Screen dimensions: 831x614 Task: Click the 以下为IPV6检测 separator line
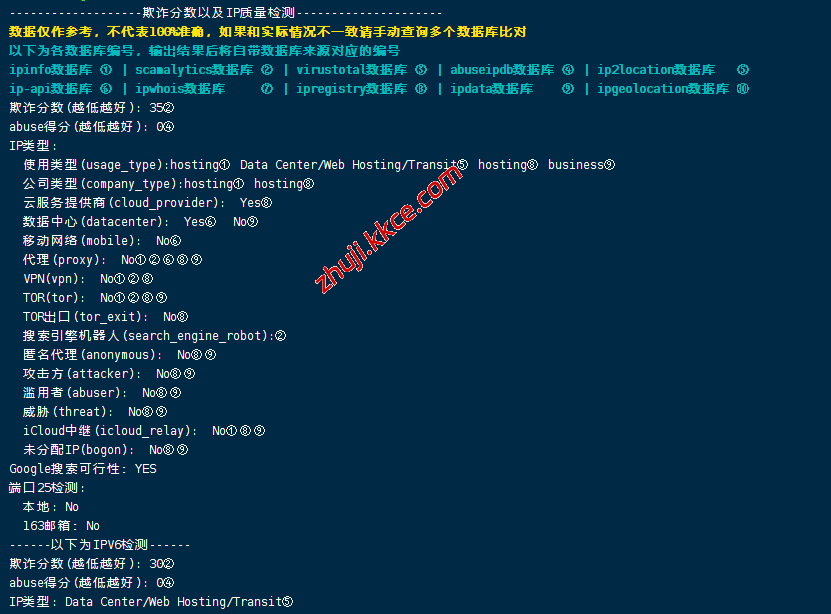pos(100,545)
